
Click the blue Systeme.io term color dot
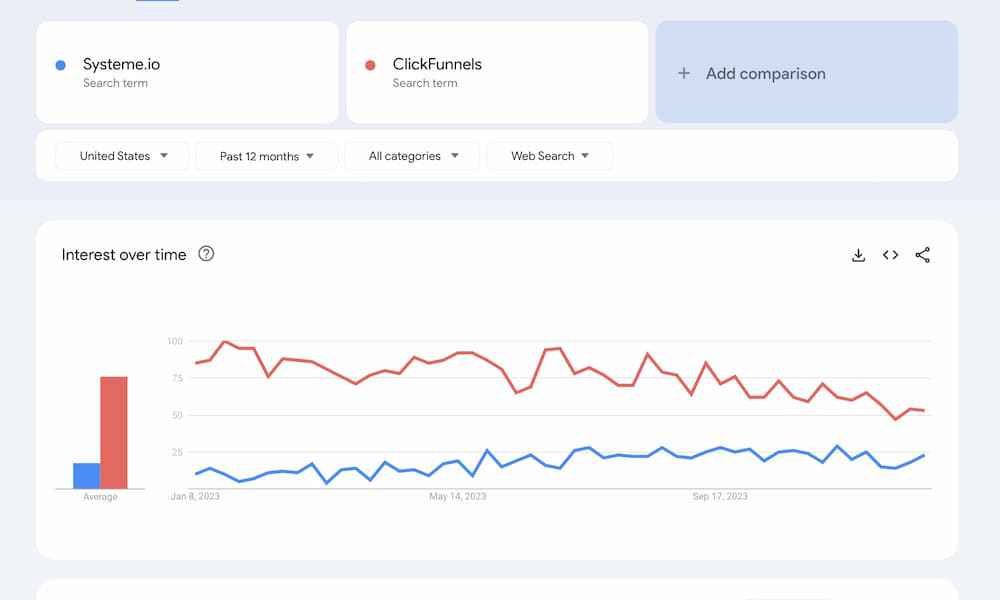62,63
